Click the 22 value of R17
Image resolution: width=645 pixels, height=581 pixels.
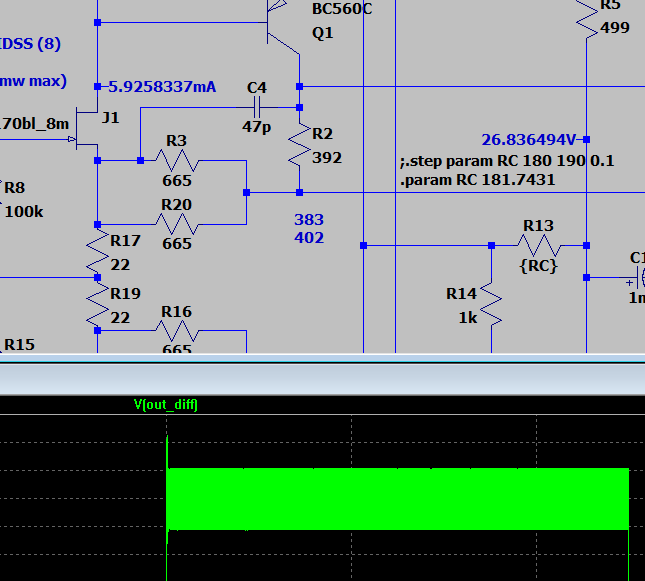tap(120, 265)
